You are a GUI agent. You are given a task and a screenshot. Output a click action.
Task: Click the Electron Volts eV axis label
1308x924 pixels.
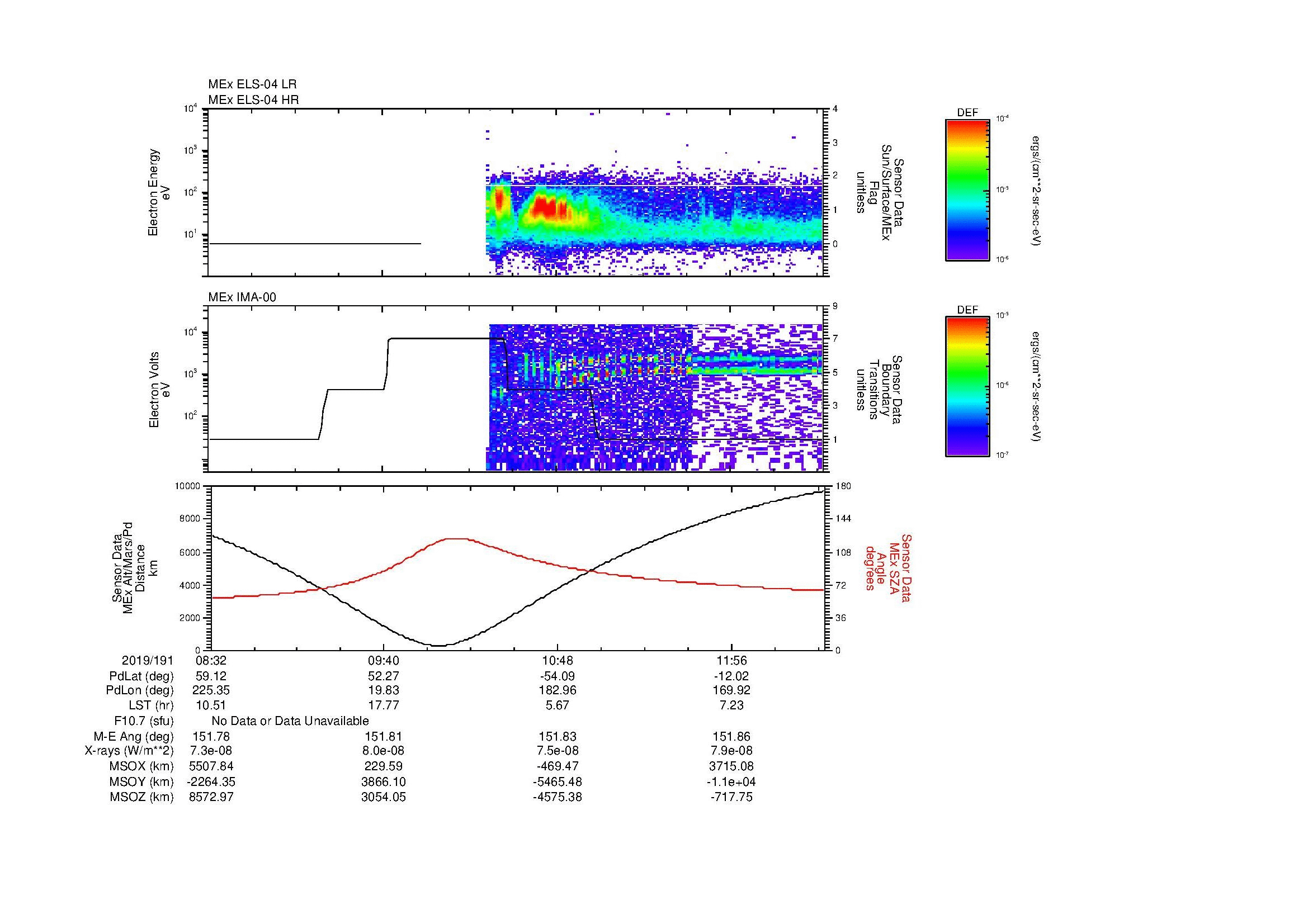pyautogui.click(x=159, y=390)
